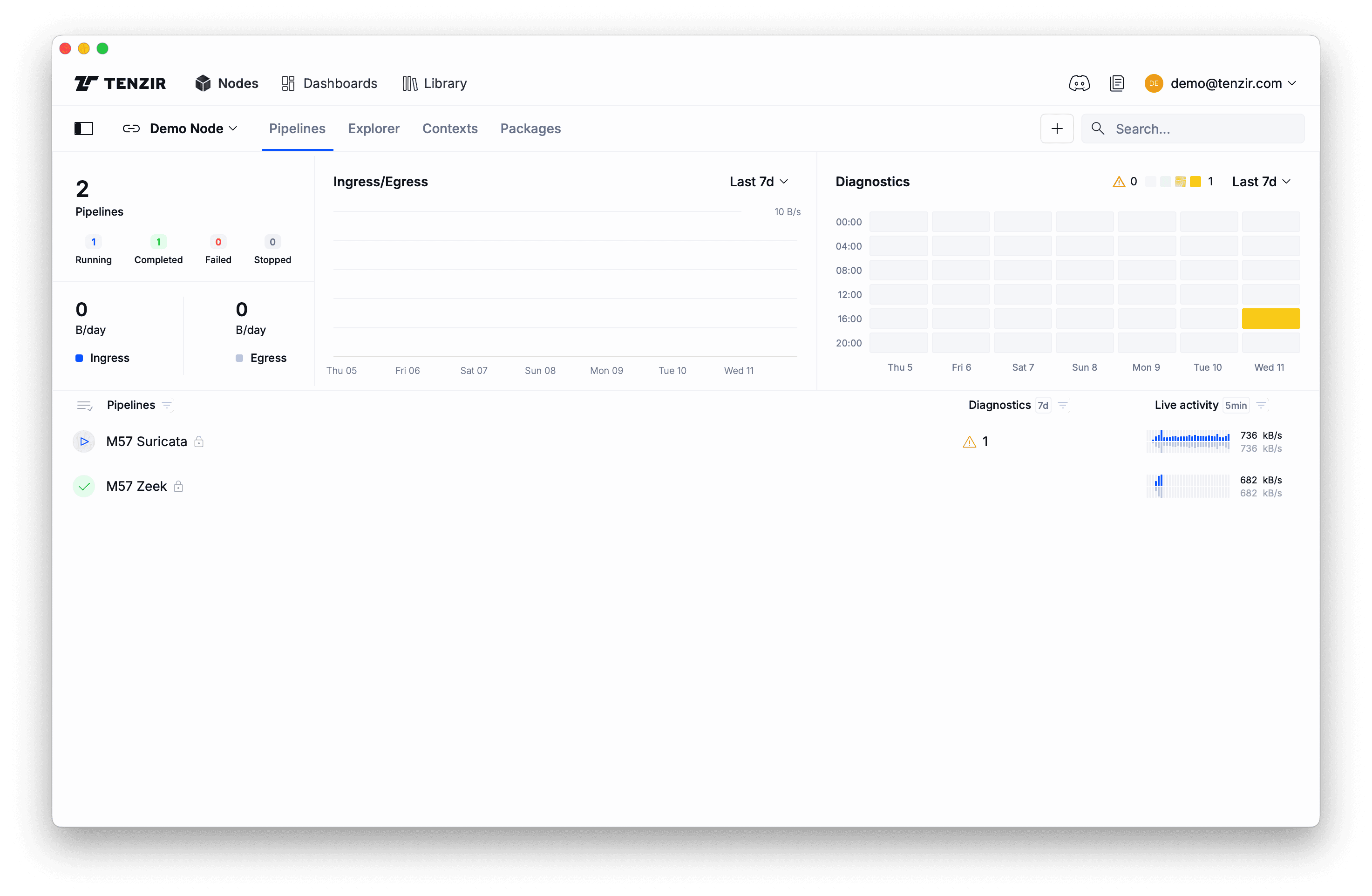Screen dimensions: 1372x896
Task: Open the Library icon
Action: (409, 83)
